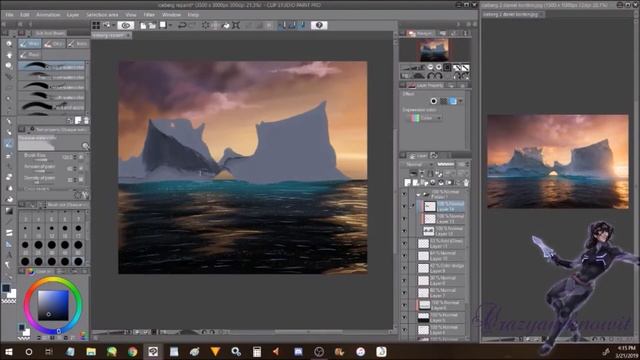Hide Layer 7 using its eye icon
Image resolution: width=640 pixels, height=360 pixels.
click(404, 293)
